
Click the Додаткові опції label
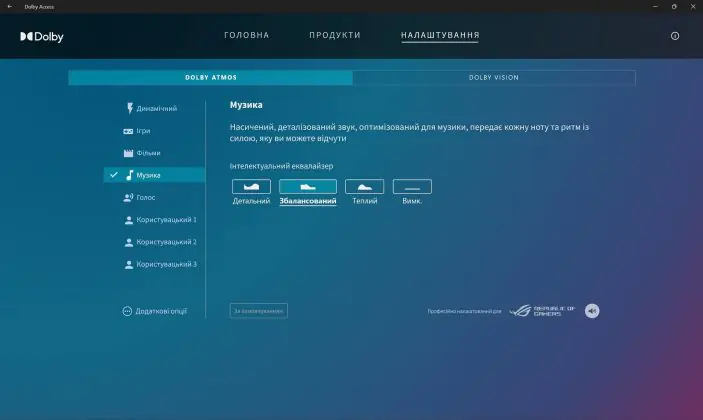pos(161,311)
